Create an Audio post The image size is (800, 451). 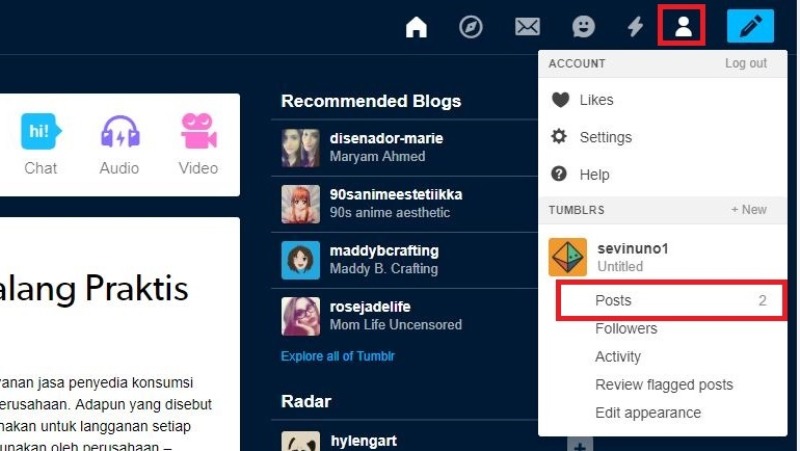tap(119, 144)
